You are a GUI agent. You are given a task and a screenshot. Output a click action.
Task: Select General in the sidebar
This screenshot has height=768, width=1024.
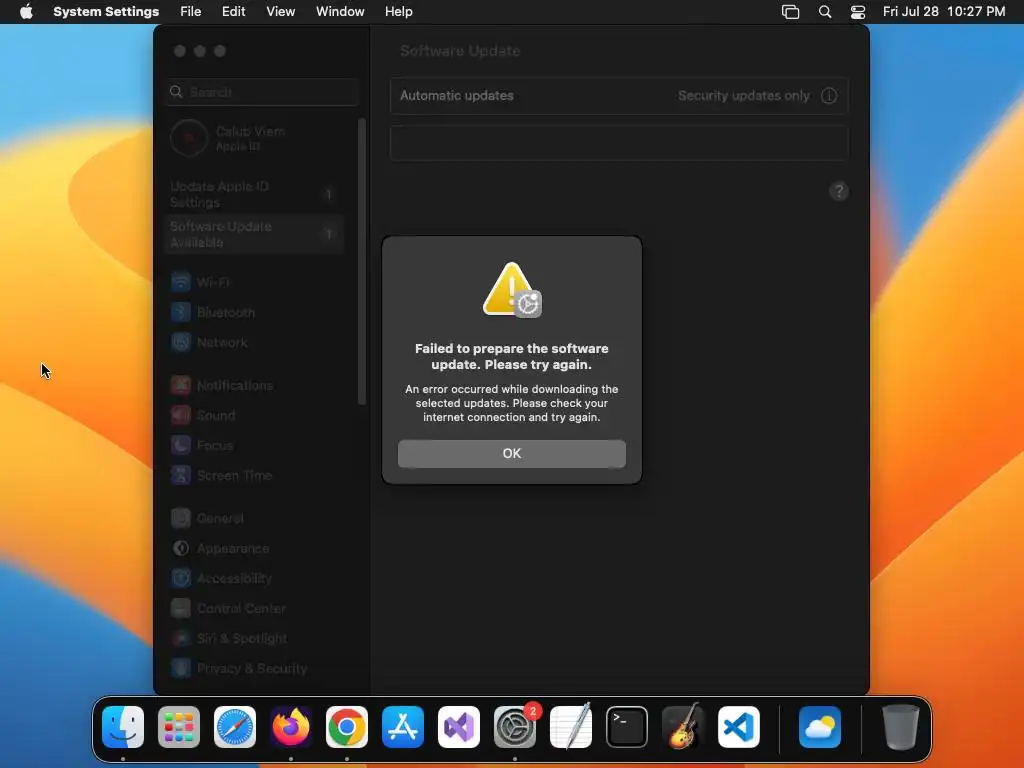point(255,519)
